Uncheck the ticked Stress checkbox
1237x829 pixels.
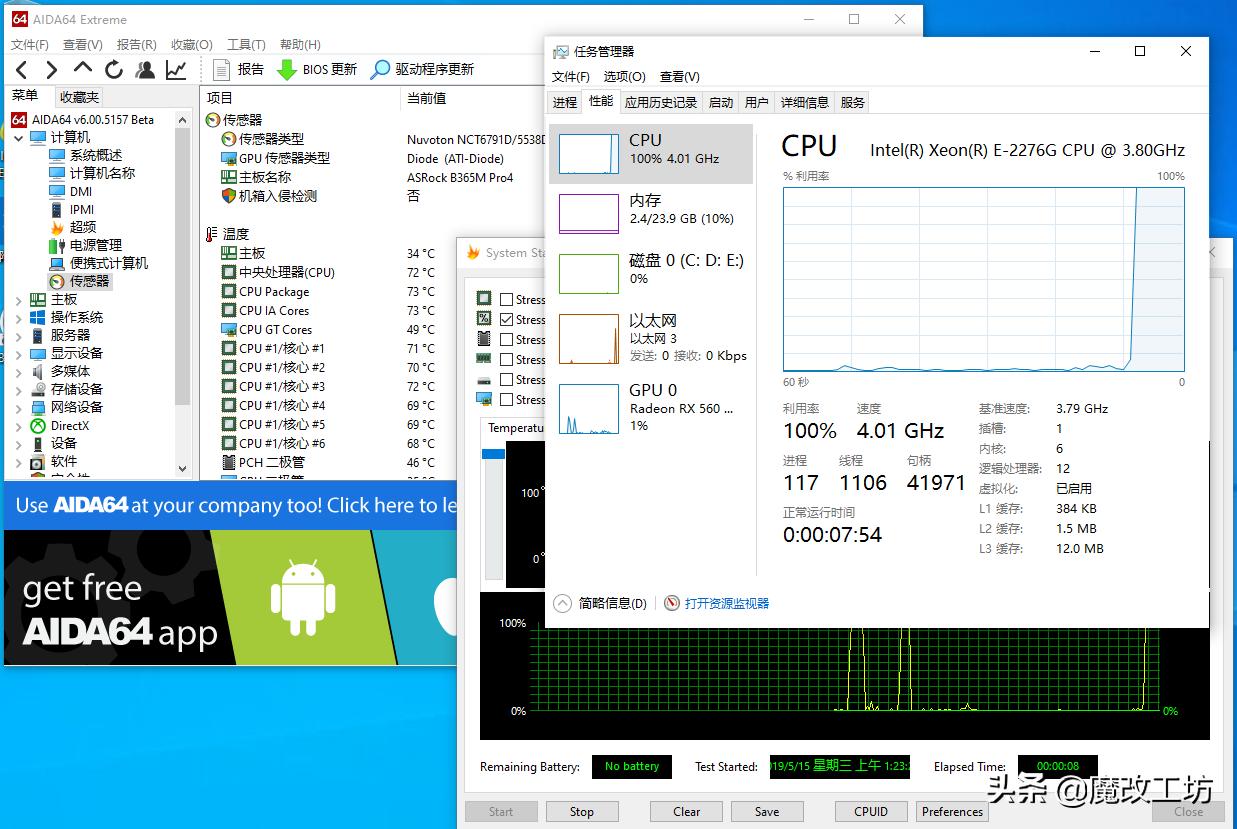507,319
